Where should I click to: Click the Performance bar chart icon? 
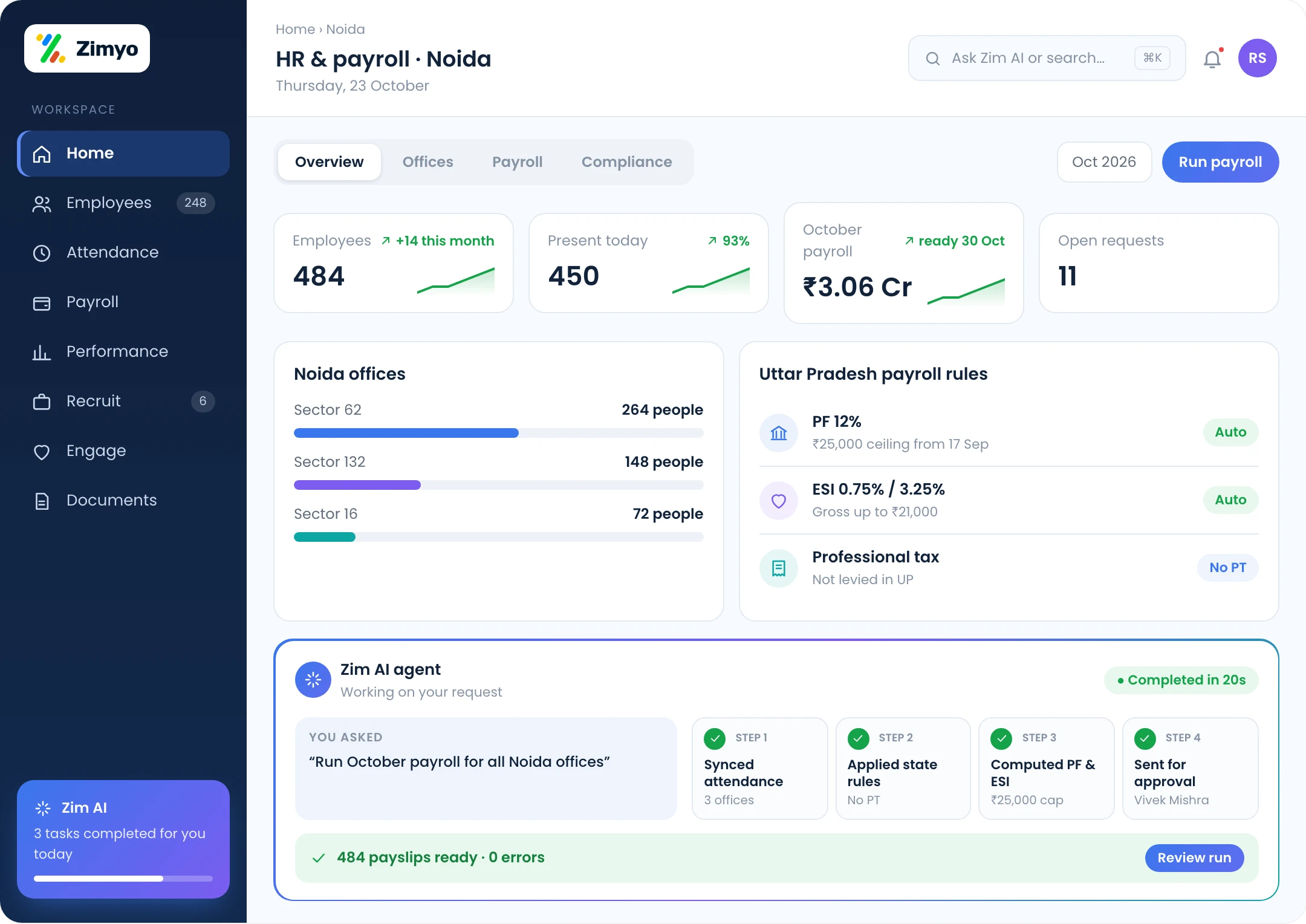pyautogui.click(x=42, y=352)
